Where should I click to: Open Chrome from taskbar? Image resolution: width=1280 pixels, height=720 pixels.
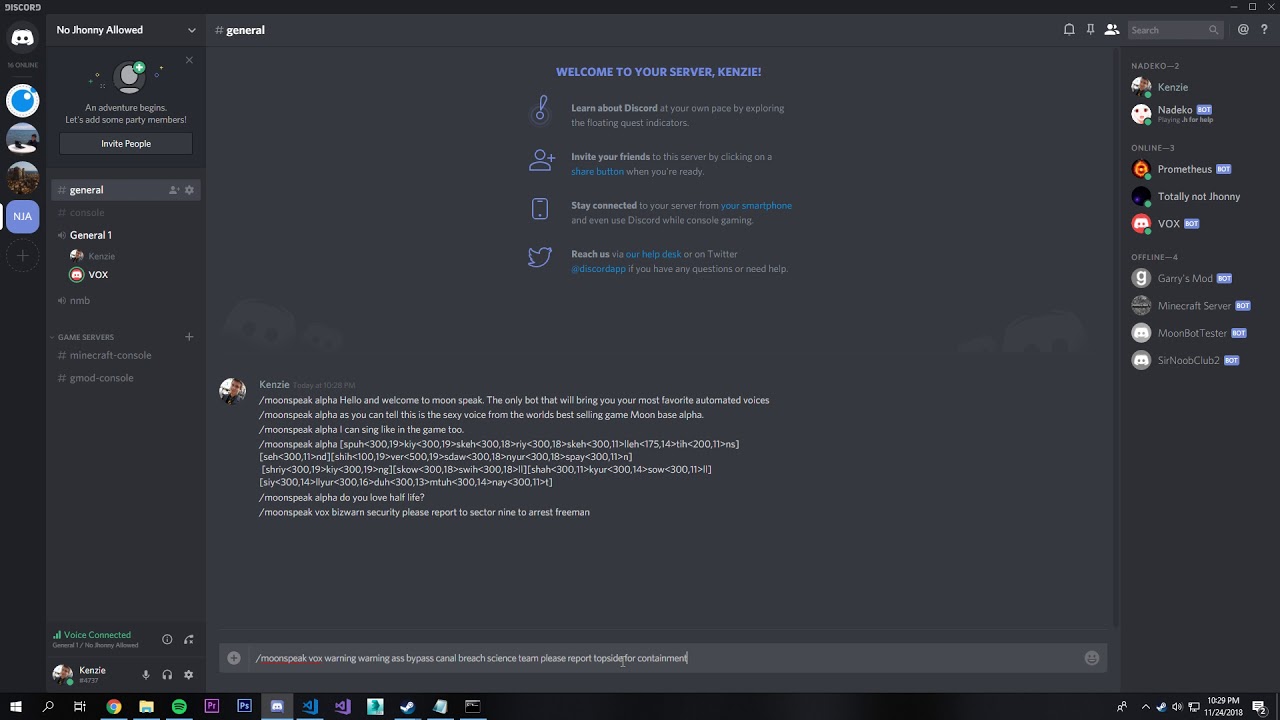pyautogui.click(x=114, y=706)
